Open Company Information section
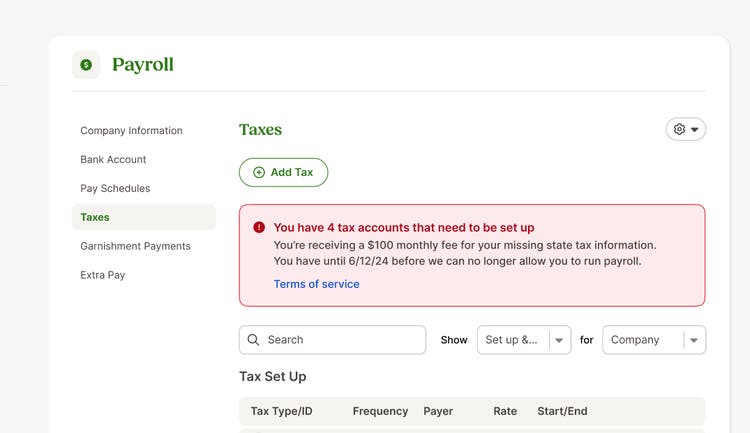The height and width of the screenshot is (433, 750). tap(132, 131)
